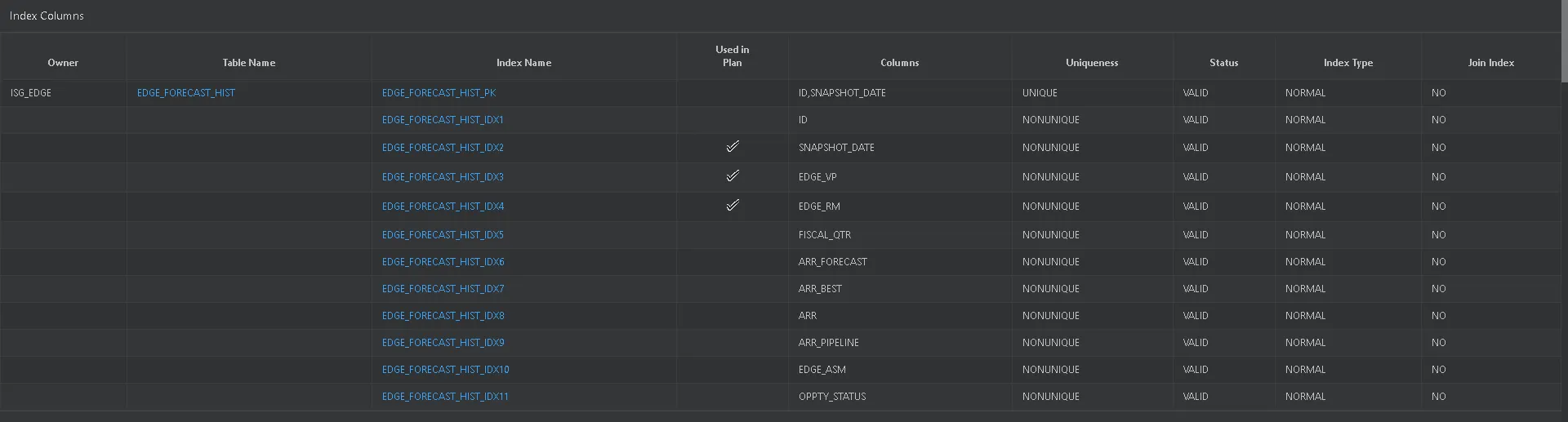
Task: Click the ISG_EDGE owner cell
Action: [x=31, y=93]
